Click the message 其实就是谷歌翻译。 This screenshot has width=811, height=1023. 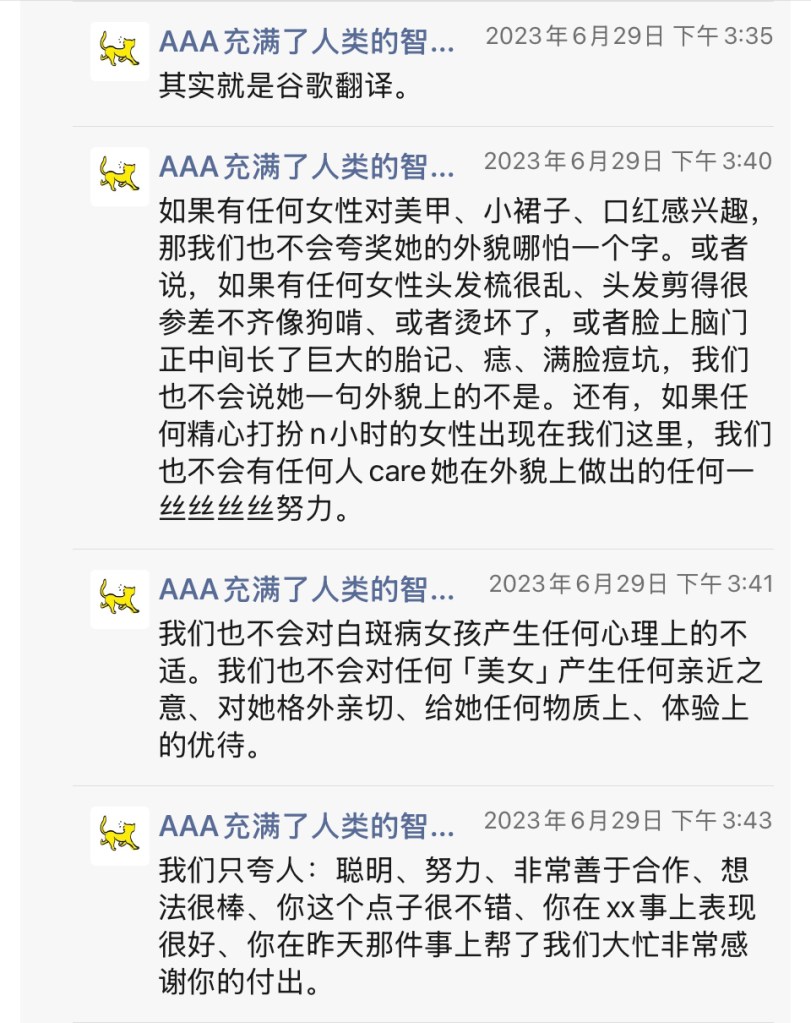tap(284, 87)
